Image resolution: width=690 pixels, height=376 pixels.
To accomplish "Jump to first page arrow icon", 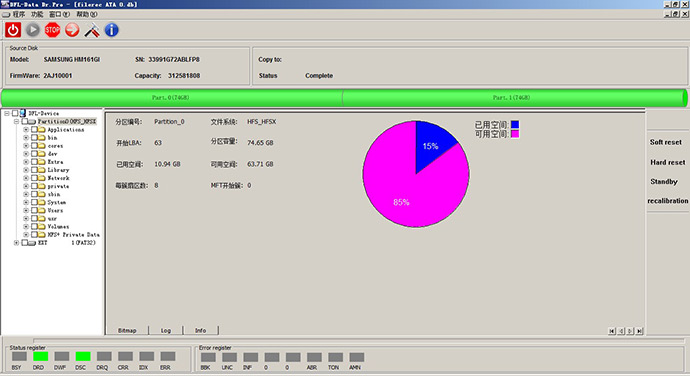I will click(612, 331).
